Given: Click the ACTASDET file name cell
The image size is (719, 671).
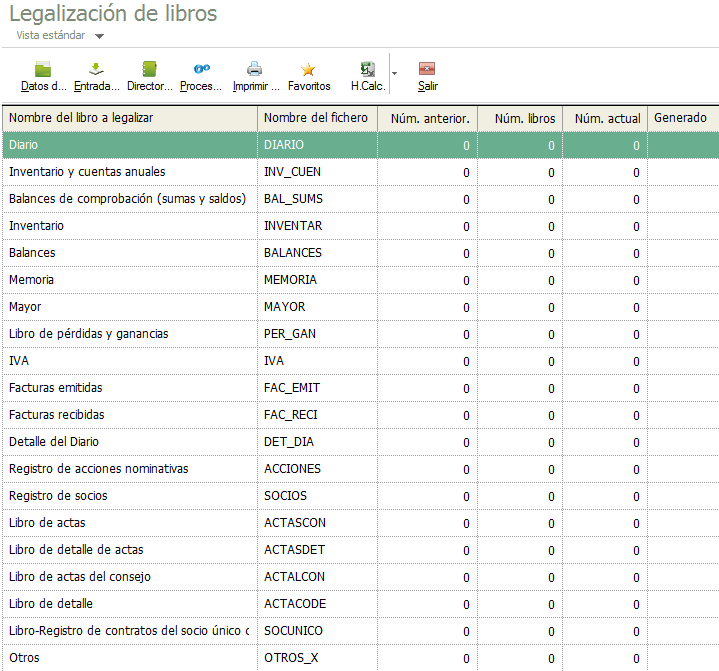Looking at the screenshot, I should click(x=317, y=550).
